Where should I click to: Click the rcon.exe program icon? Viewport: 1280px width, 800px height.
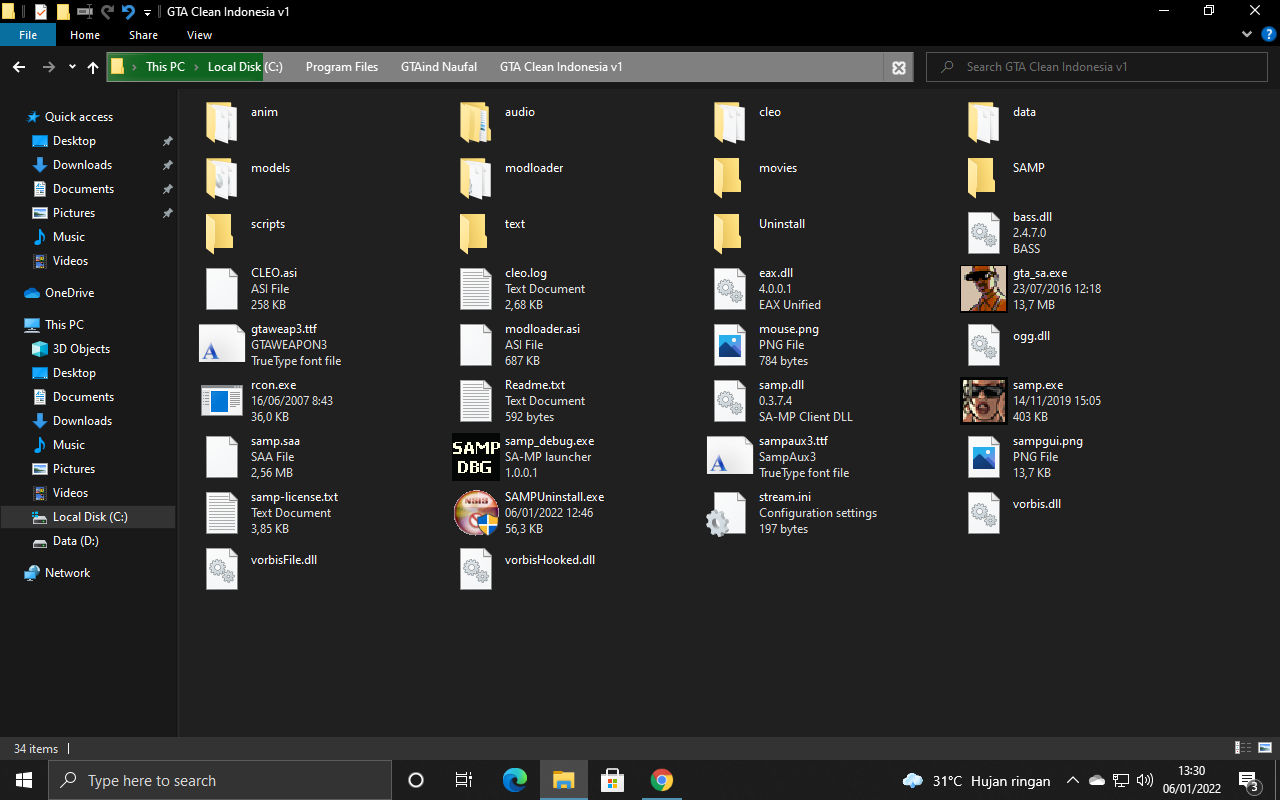coord(221,400)
